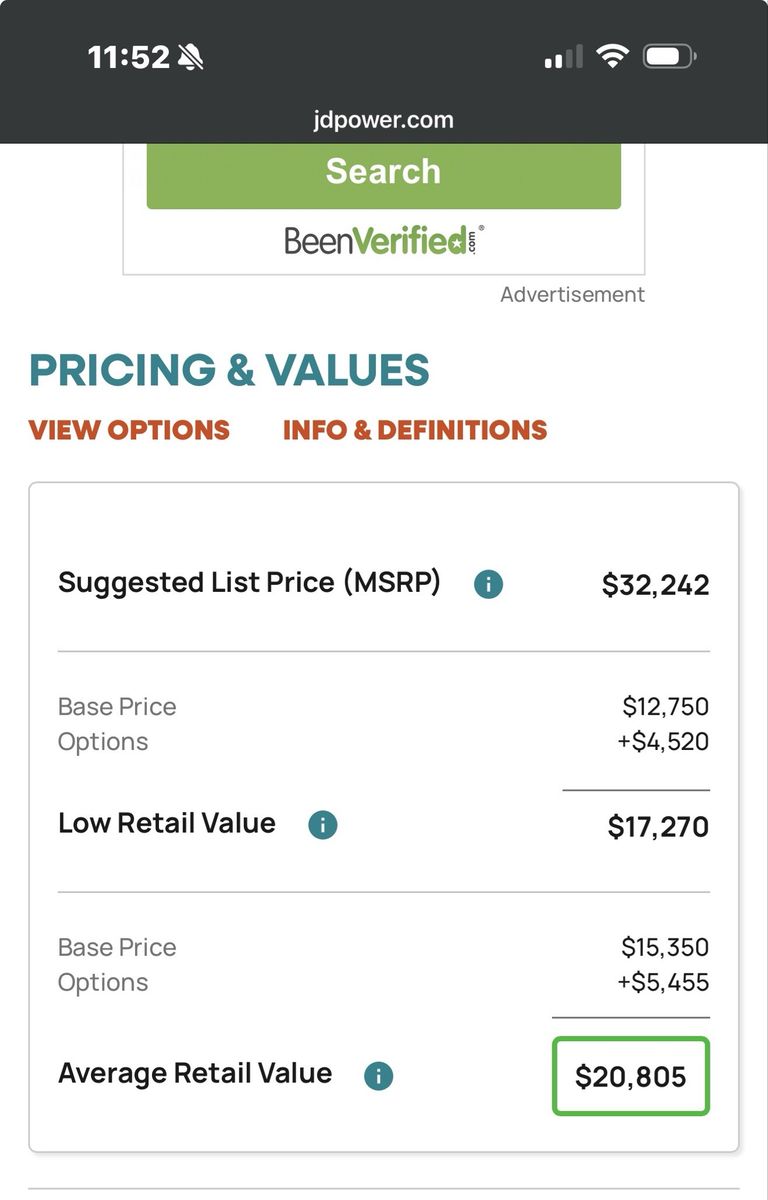Click the Suggested List Price label

(x=249, y=582)
